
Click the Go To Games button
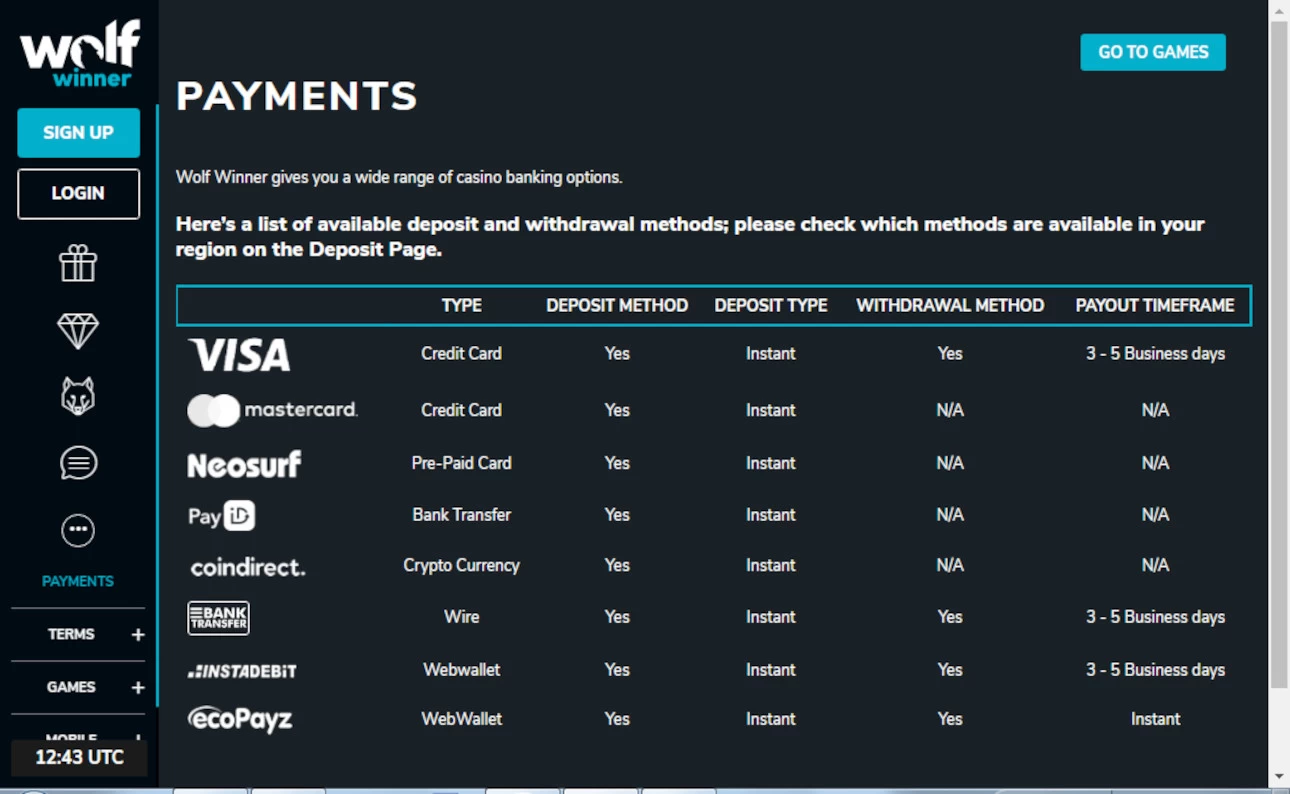pyautogui.click(x=1153, y=52)
